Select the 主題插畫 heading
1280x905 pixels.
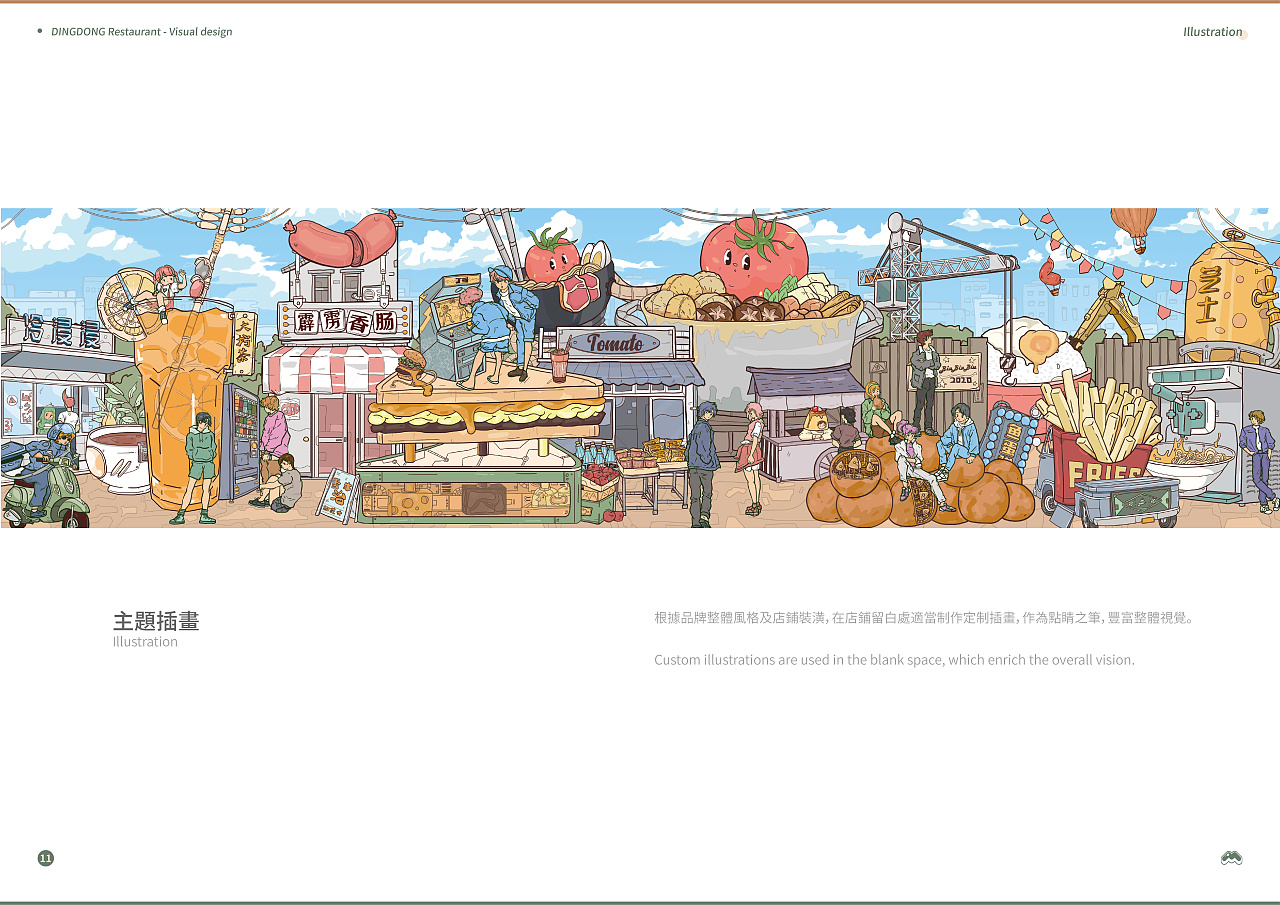click(156, 621)
